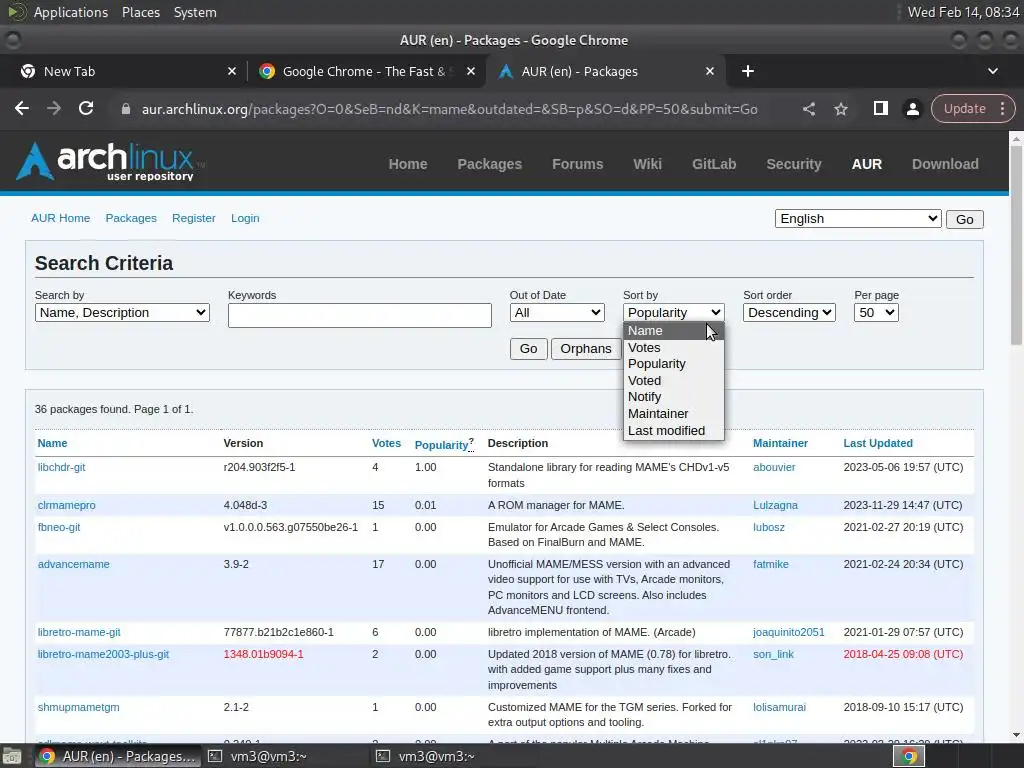The width and height of the screenshot is (1024, 768).
Task: Reload the AUR packages page
Action: (86, 108)
